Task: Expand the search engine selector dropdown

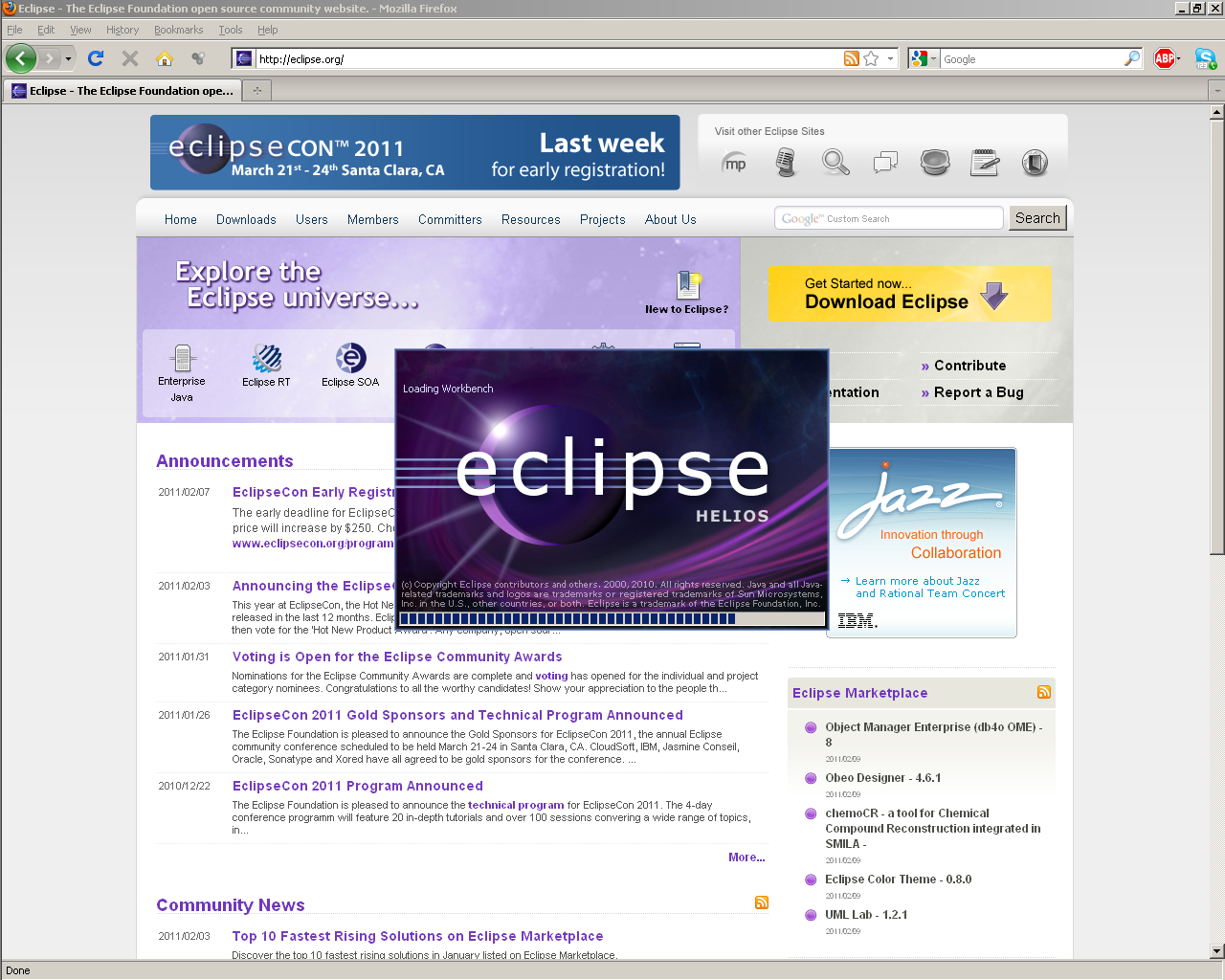Action: click(x=923, y=58)
